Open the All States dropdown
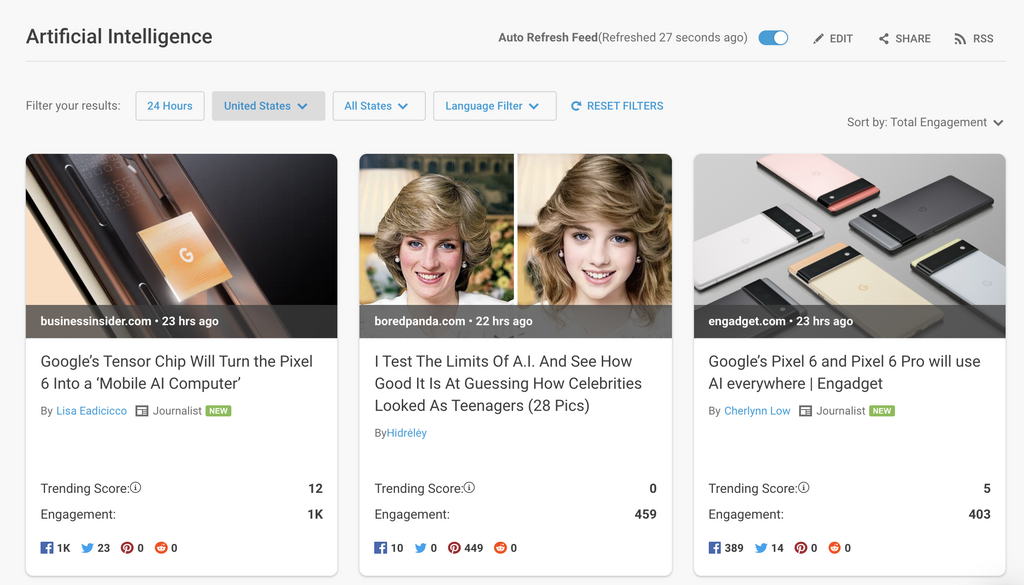The height and width of the screenshot is (585, 1024). [378, 106]
